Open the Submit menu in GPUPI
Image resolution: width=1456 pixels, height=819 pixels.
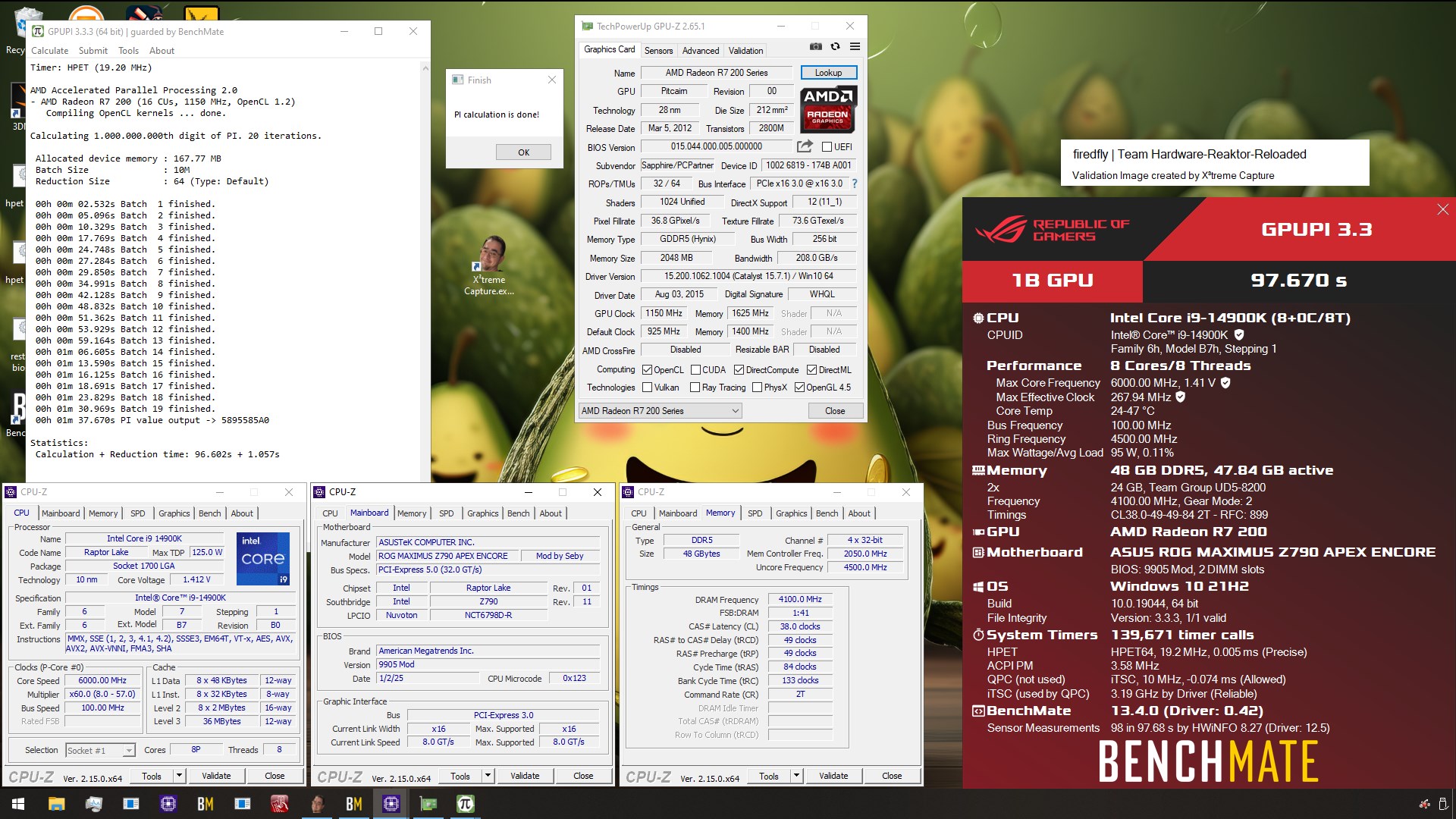93,51
